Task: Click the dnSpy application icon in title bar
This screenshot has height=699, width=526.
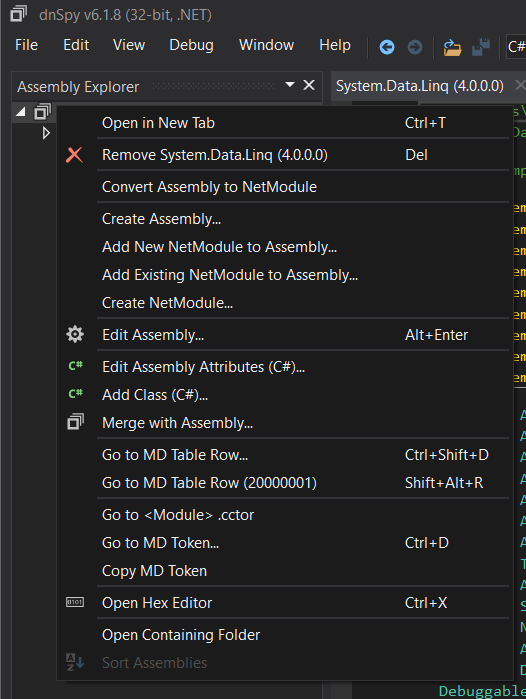Action: click(18, 14)
